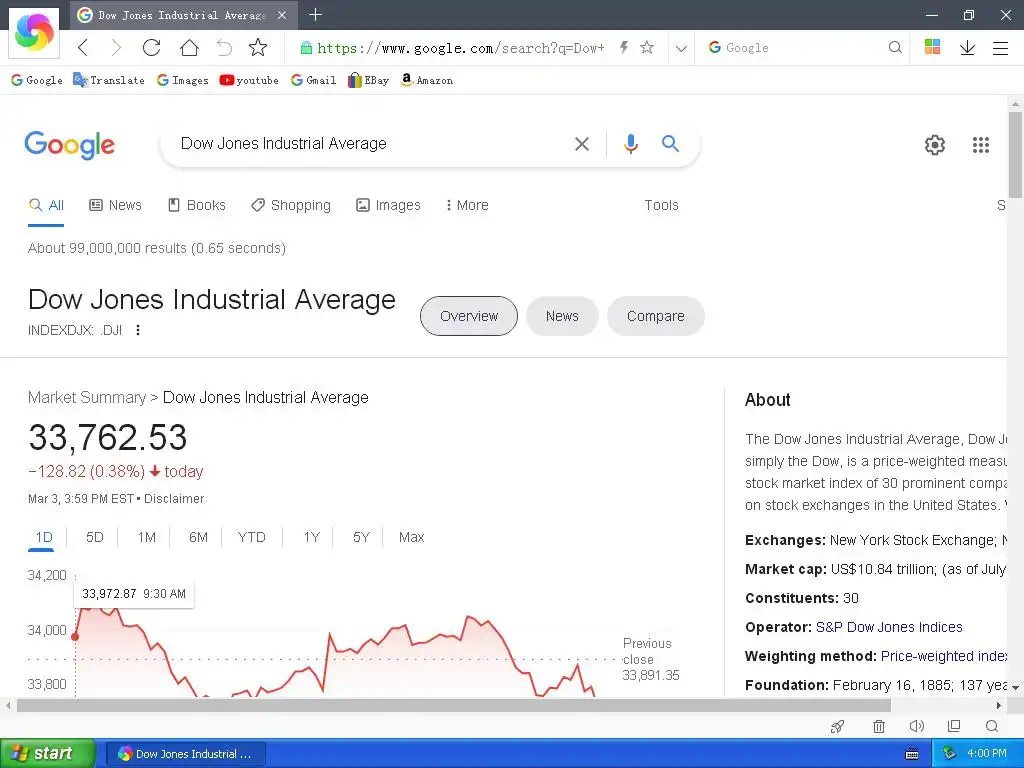Open Price-weighted index link
This screenshot has height=768, width=1024.
coord(944,656)
